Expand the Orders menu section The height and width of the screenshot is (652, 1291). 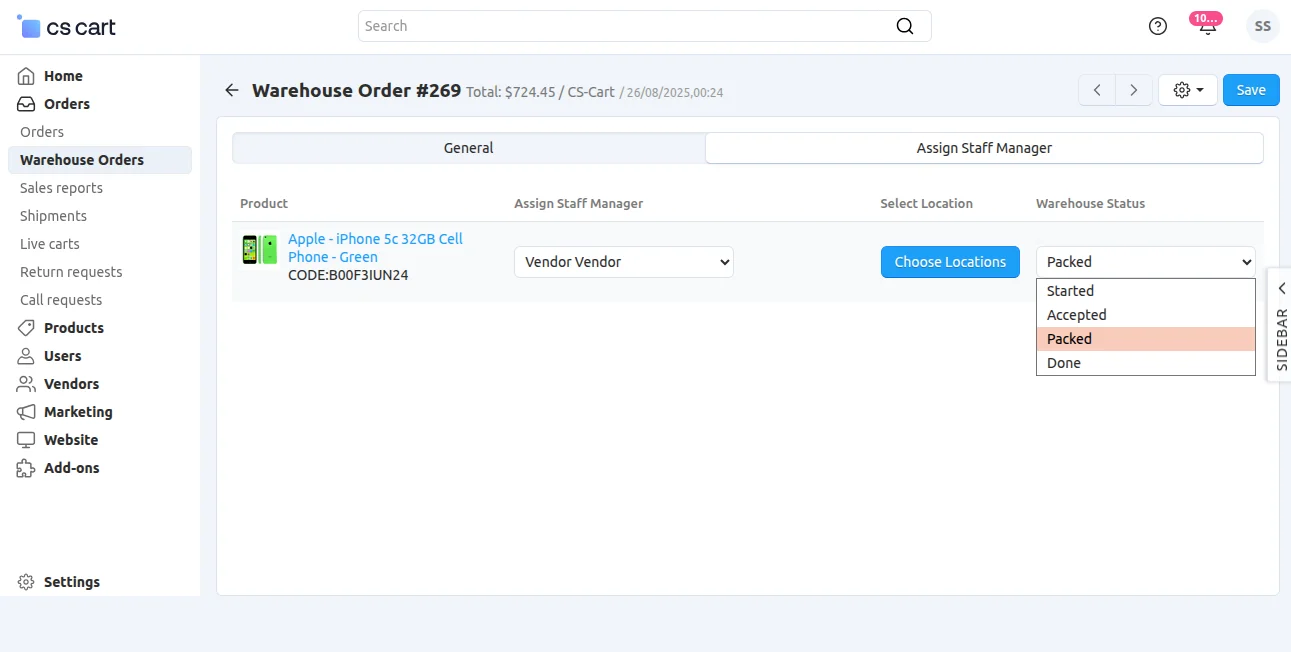point(67,104)
